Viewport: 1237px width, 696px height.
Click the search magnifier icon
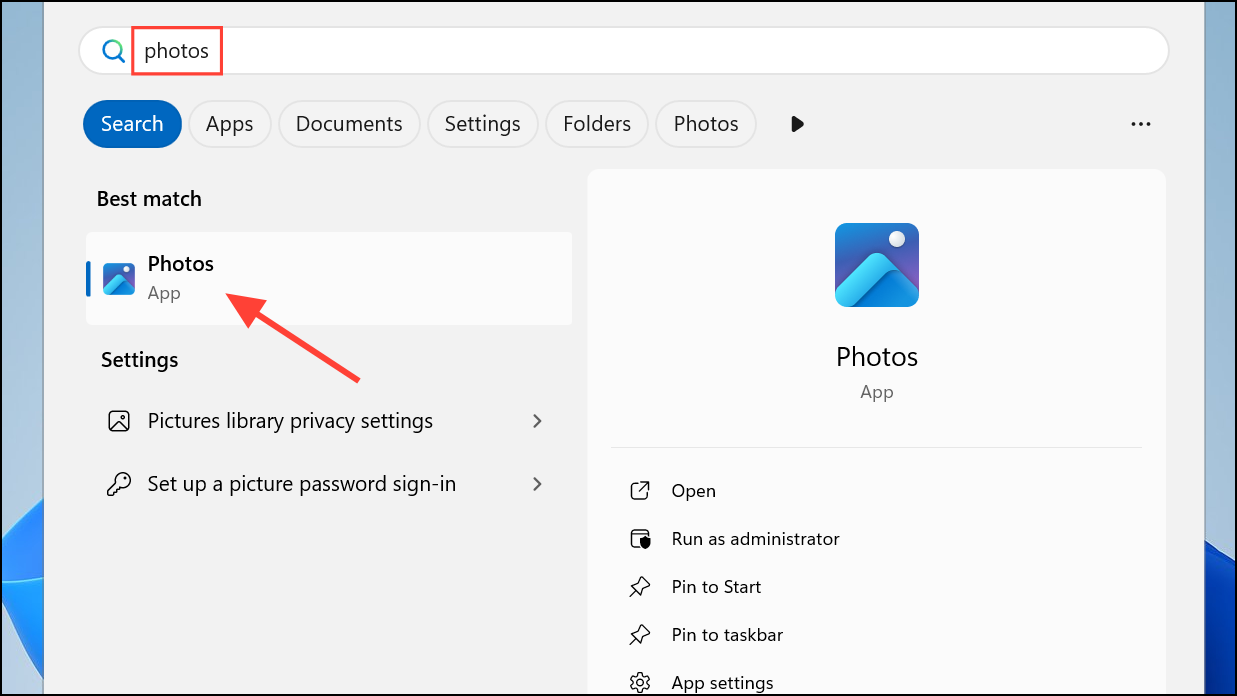point(114,51)
